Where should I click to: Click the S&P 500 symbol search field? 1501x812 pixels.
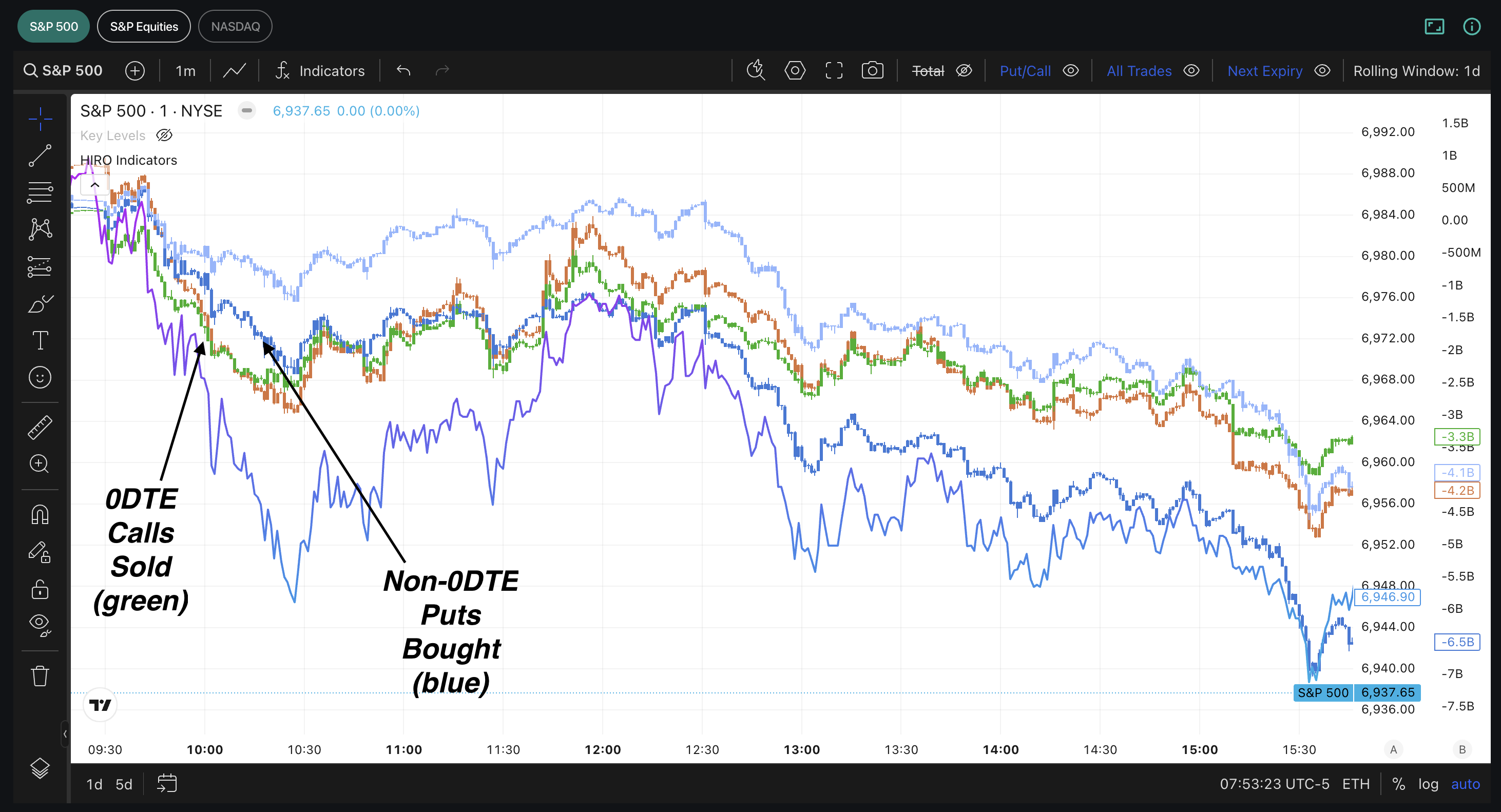pyautogui.click(x=63, y=71)
